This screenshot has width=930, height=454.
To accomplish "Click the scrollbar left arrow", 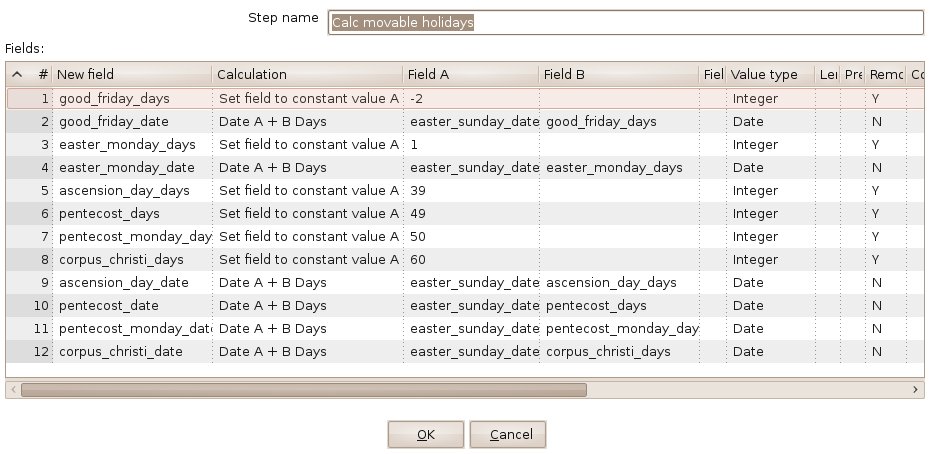I will coord(14,390).
